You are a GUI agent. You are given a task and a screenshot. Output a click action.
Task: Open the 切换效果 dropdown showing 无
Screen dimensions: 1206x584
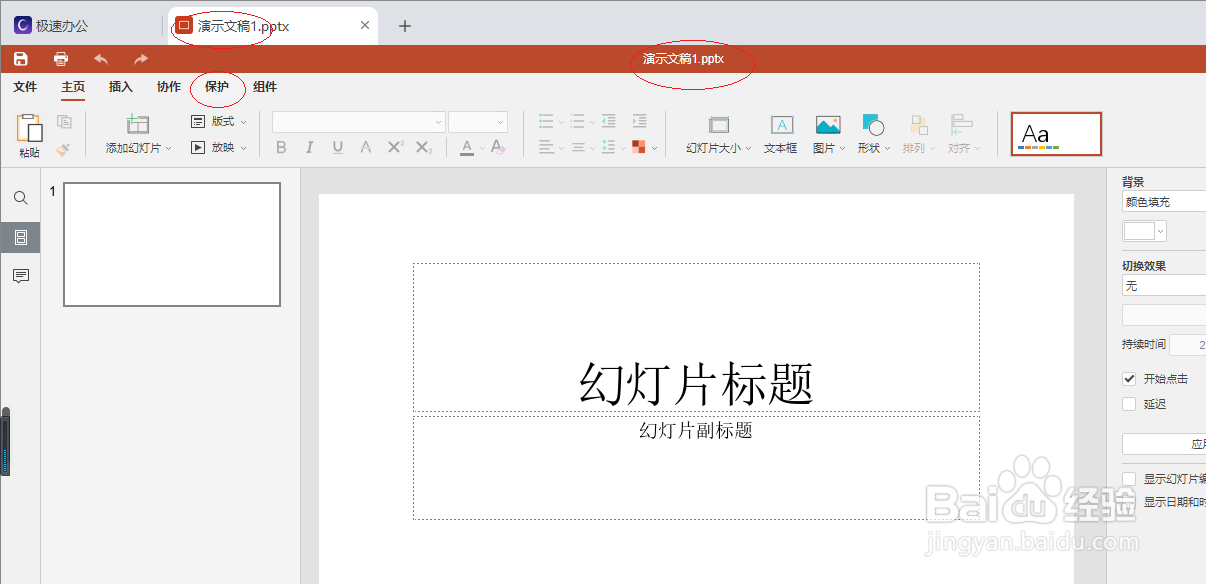click(x=1162, y=285)
